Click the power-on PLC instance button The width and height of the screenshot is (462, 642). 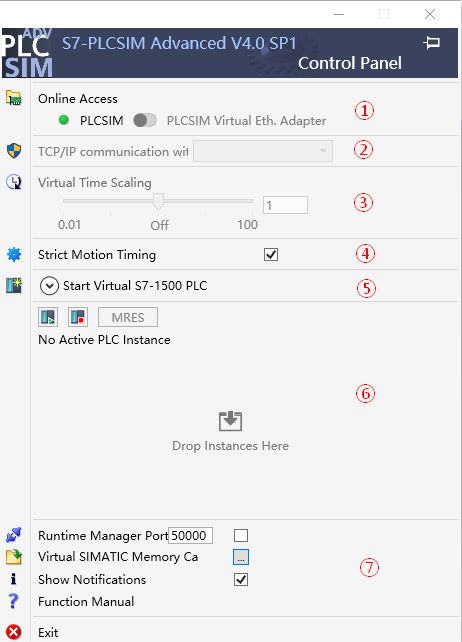coord(48,317)
